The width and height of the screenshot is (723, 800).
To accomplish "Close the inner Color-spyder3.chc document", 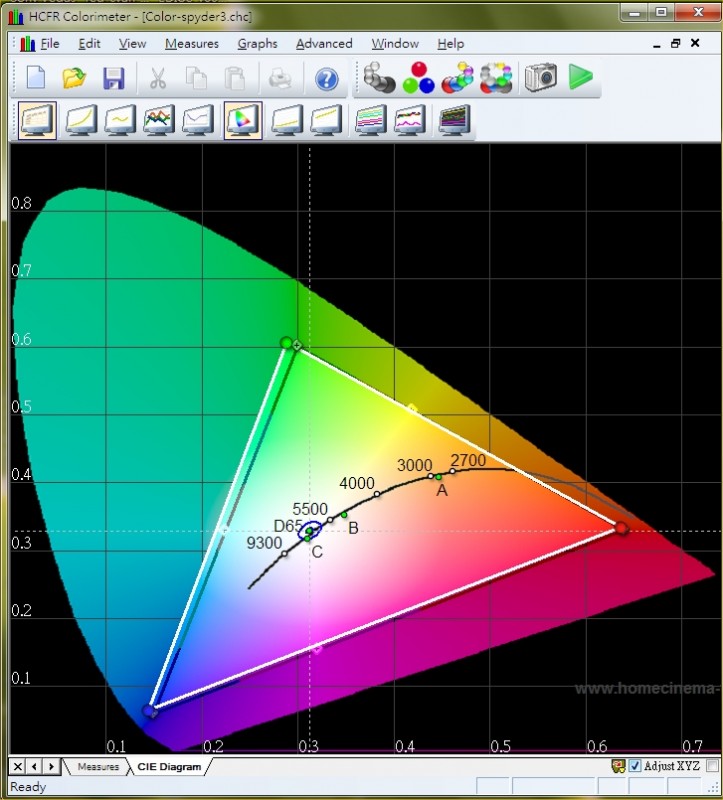I will (x=695, y=43).
